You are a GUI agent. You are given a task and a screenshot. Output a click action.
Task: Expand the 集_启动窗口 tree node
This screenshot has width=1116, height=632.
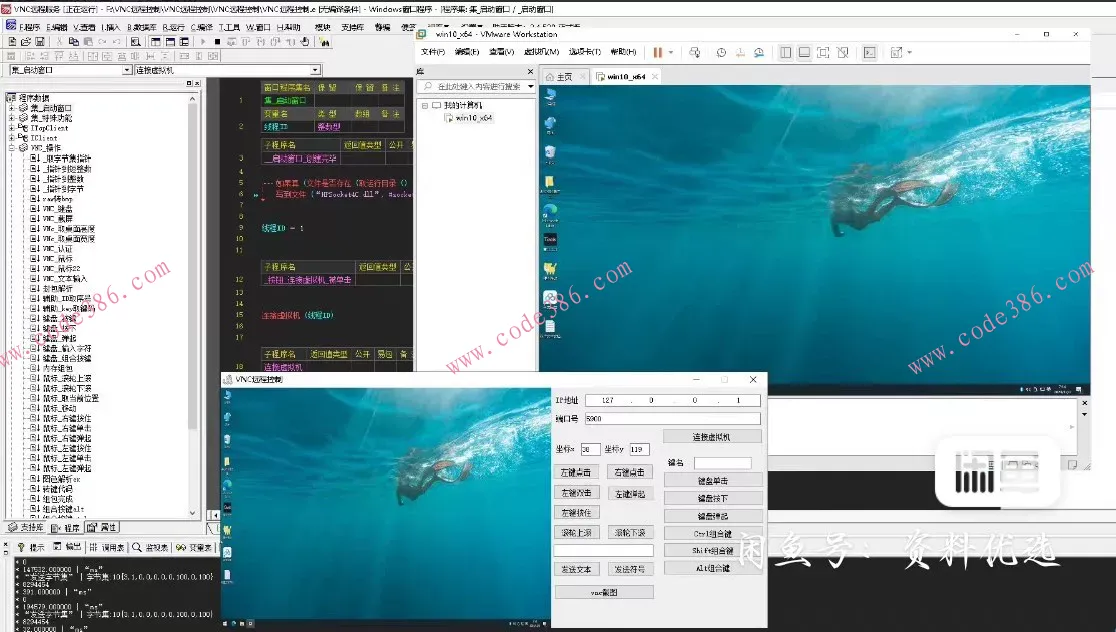coord(12,108)
